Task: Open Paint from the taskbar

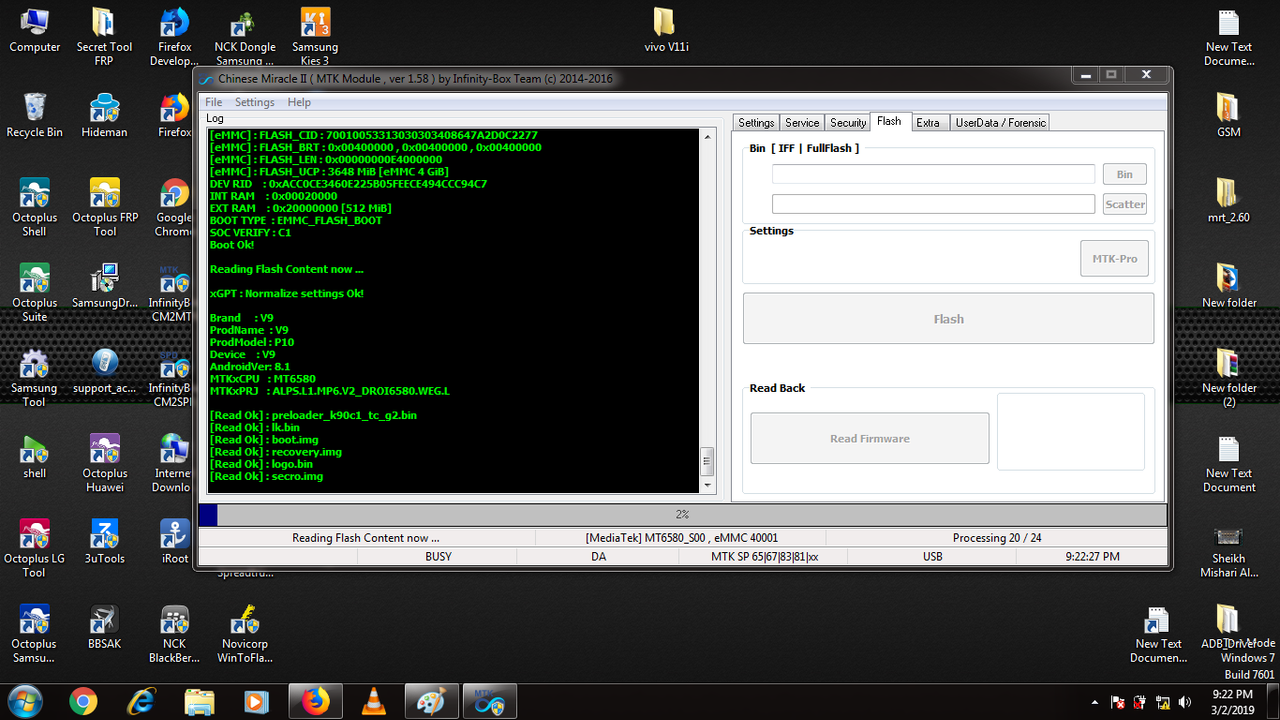Action: pyautogui.click(x=431, y=702)
